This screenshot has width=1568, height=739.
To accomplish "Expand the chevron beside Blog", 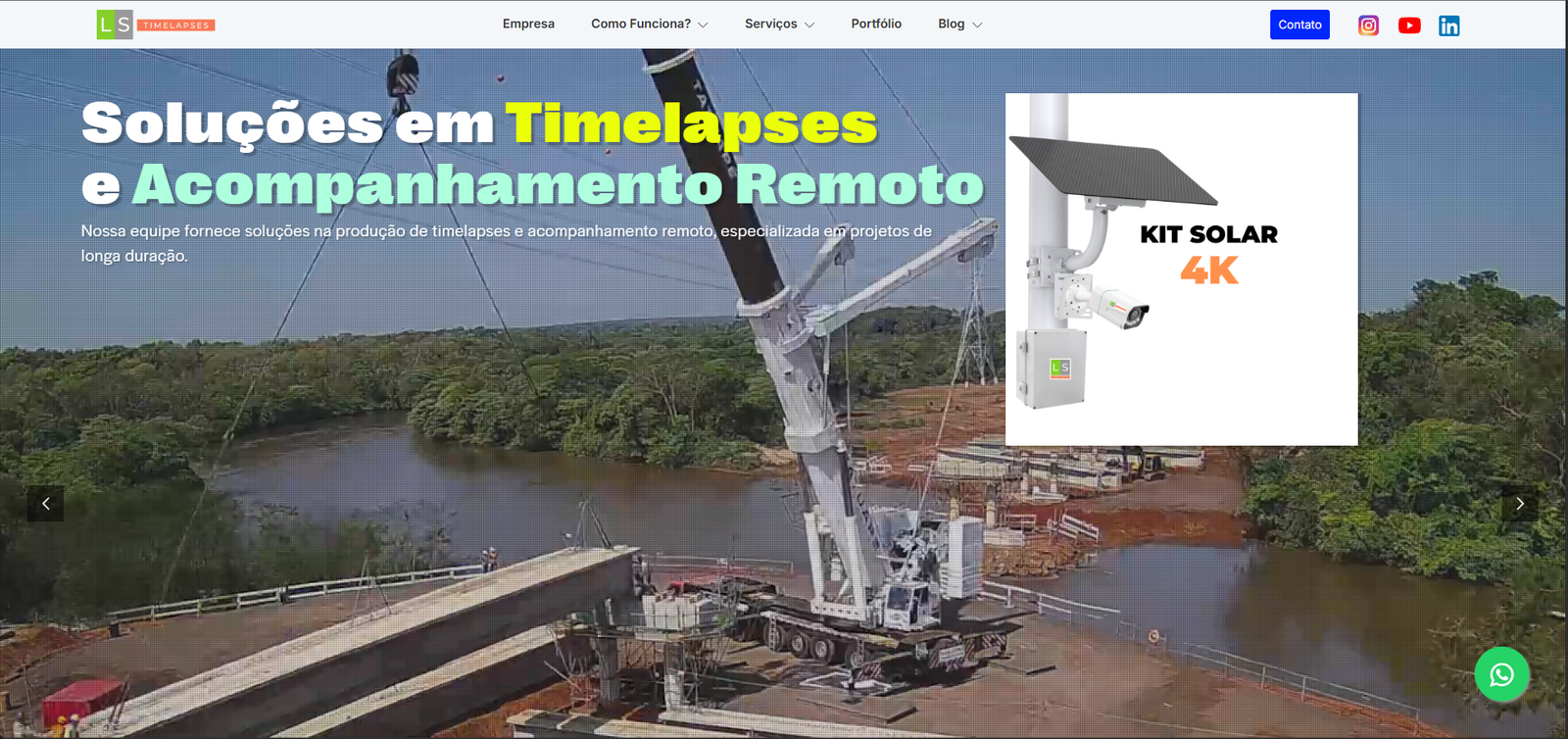I will click(977, 25).
